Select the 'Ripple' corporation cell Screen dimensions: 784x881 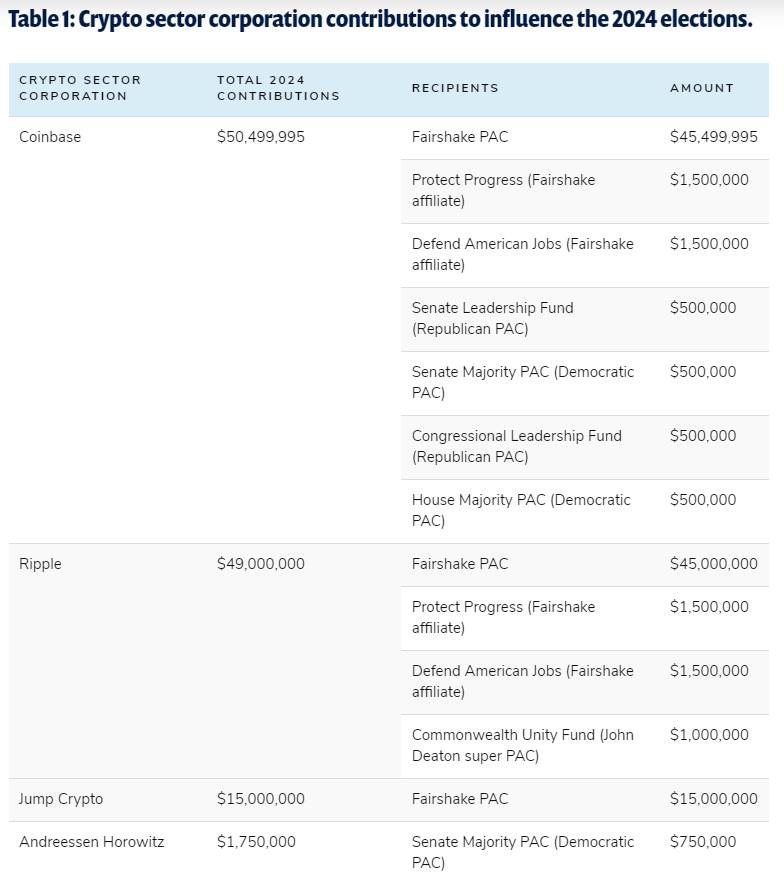40,564
